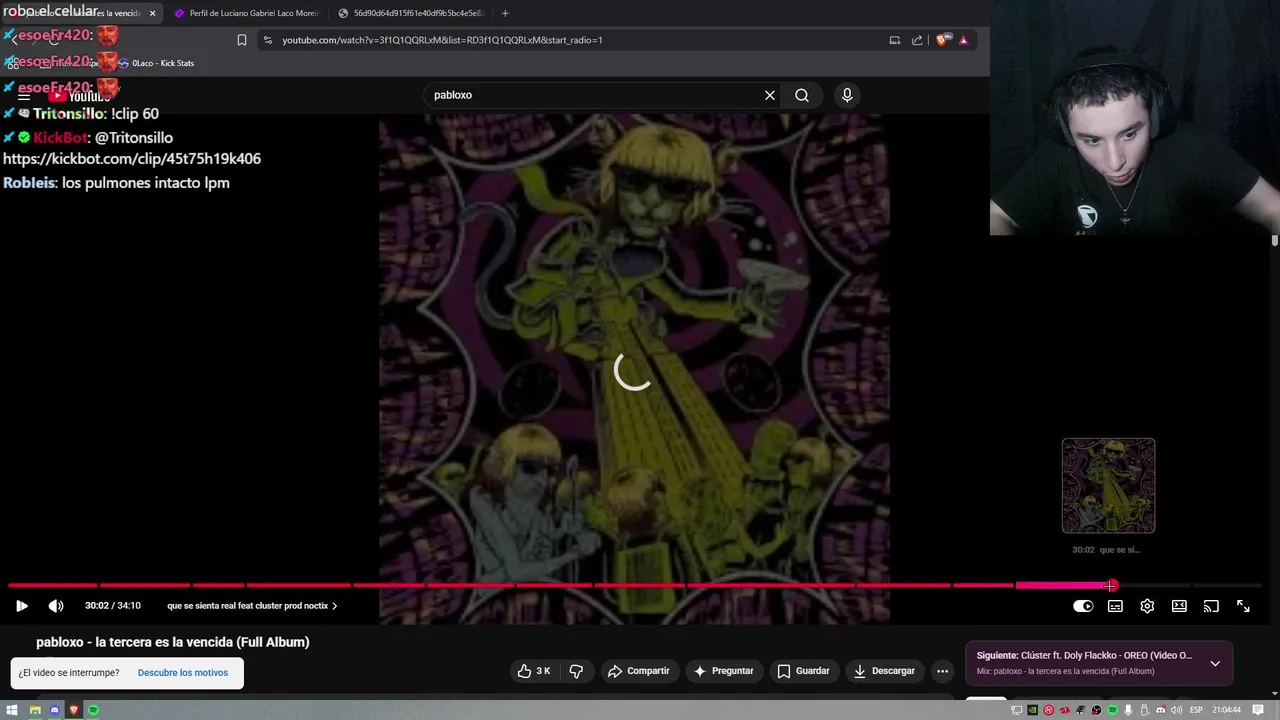Click the Descargar download button
The height and width of the screenshot is (720, 1280).
pos(884,671)
